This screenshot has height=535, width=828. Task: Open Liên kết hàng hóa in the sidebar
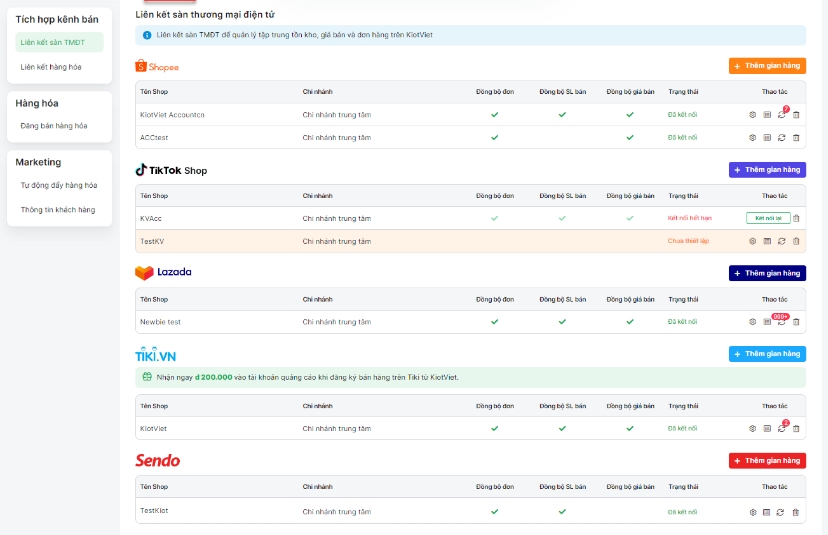[x=51, y=67]
